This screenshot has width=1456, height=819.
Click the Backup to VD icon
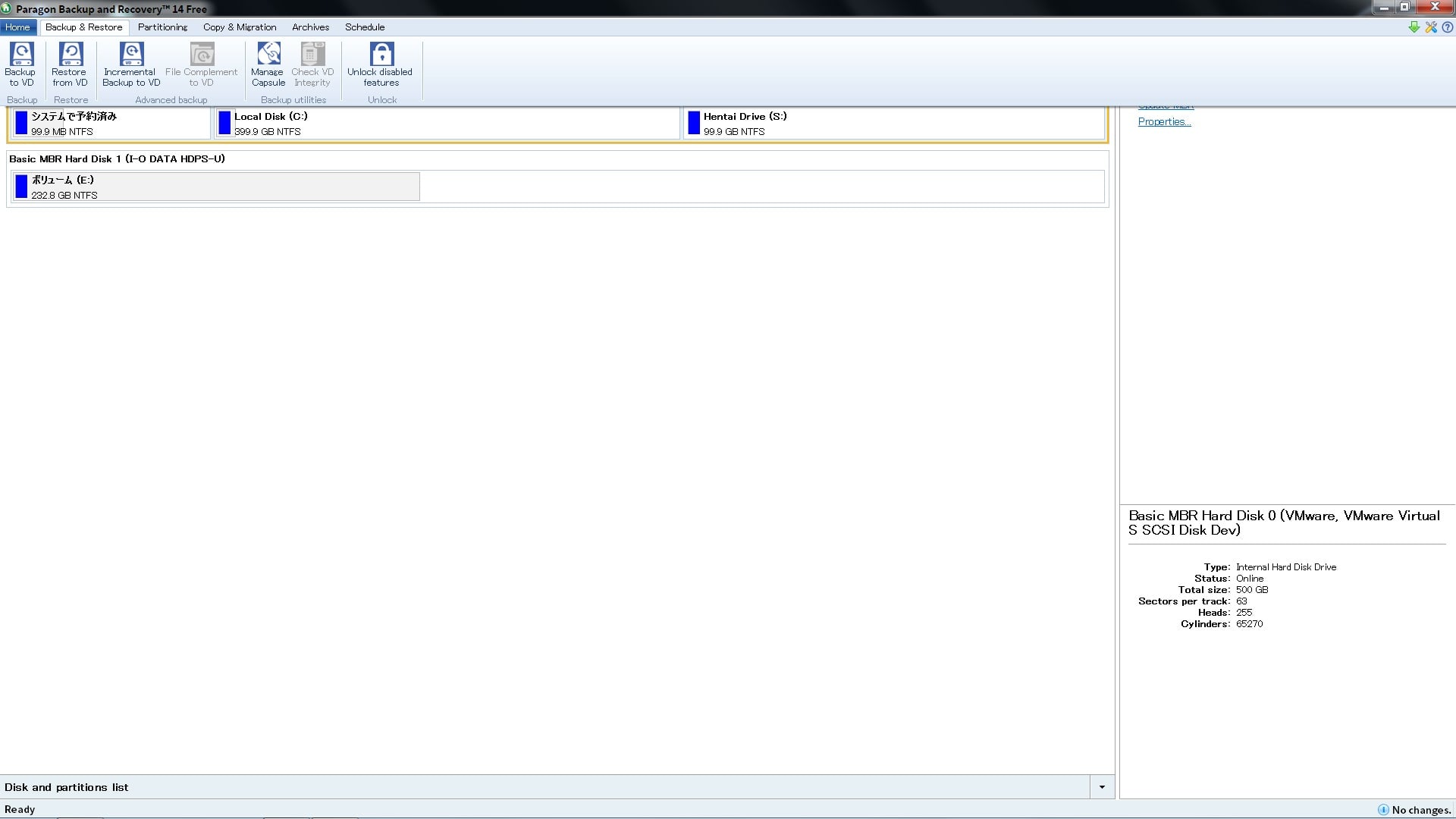click(21, 54)
